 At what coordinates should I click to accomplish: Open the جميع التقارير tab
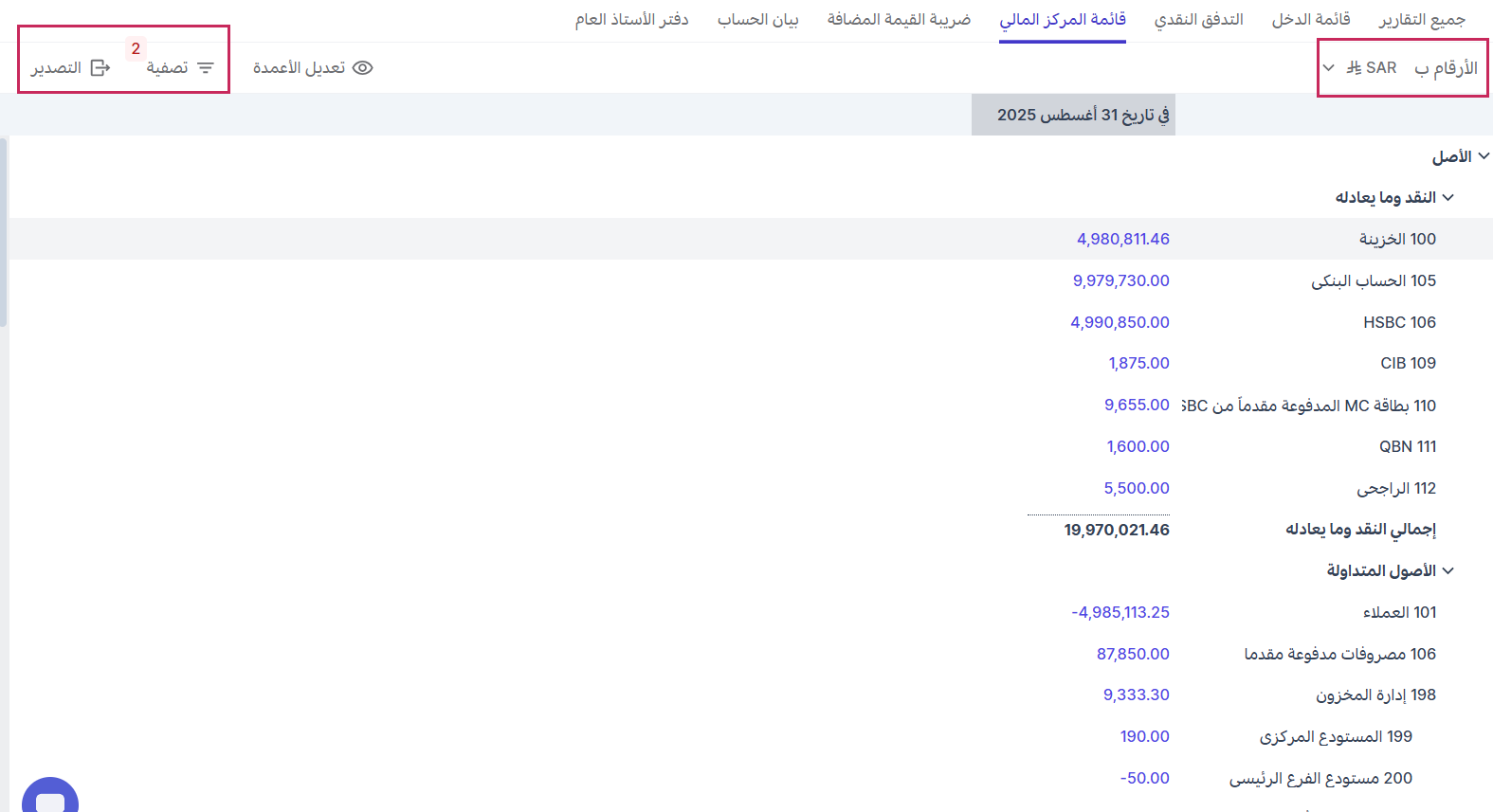click(1422, 20)
